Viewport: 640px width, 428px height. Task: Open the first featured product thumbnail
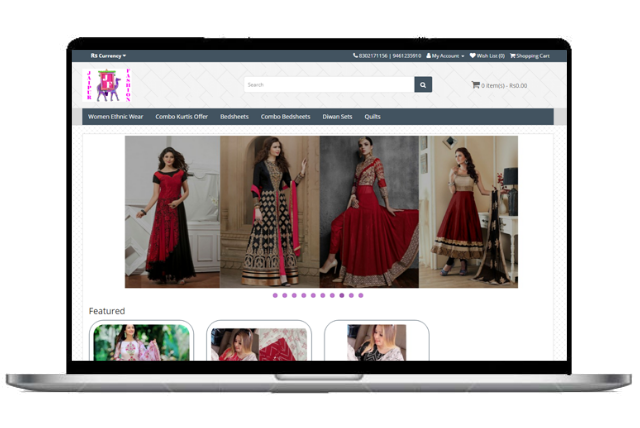point(141,342)
